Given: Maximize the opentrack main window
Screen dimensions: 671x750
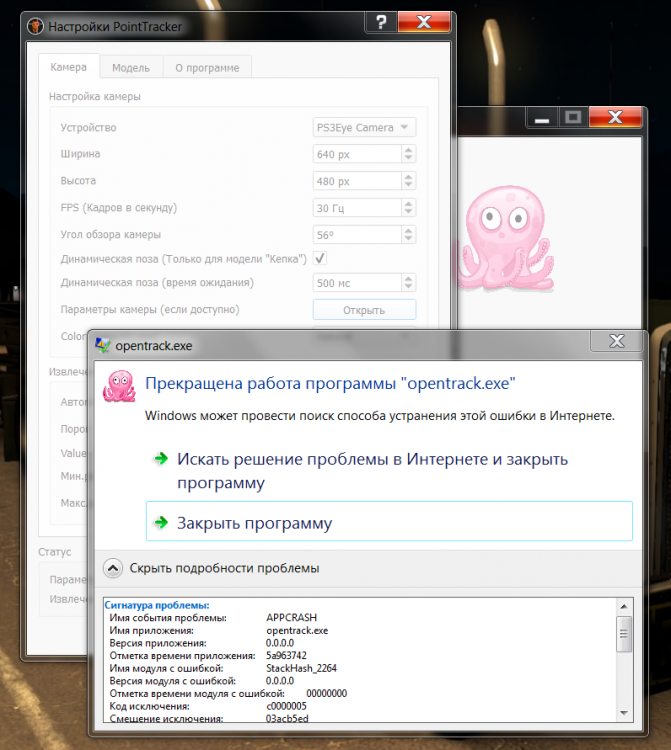Looking at the screenshot, I should [x=573, y=118].
